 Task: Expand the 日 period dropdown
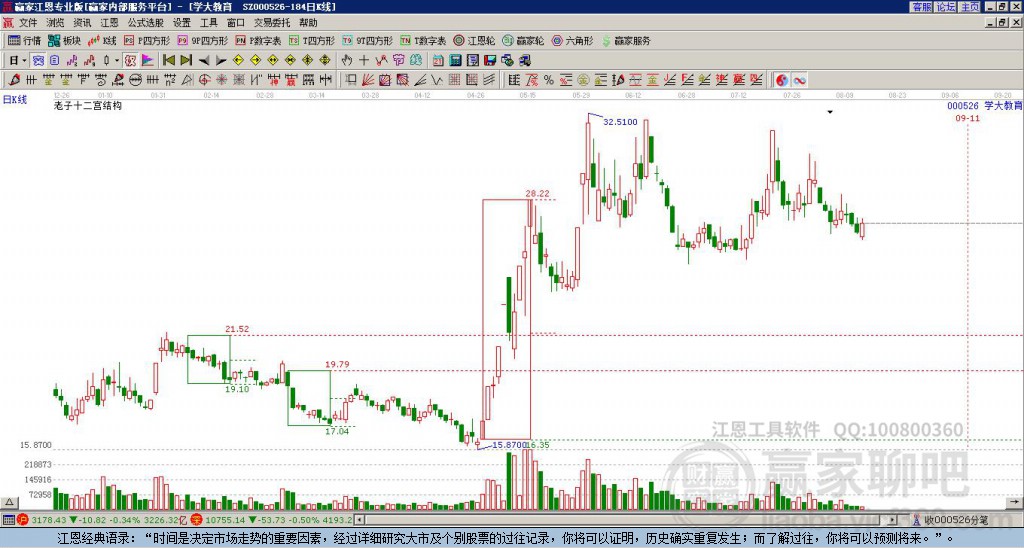[x=24, y=61]
